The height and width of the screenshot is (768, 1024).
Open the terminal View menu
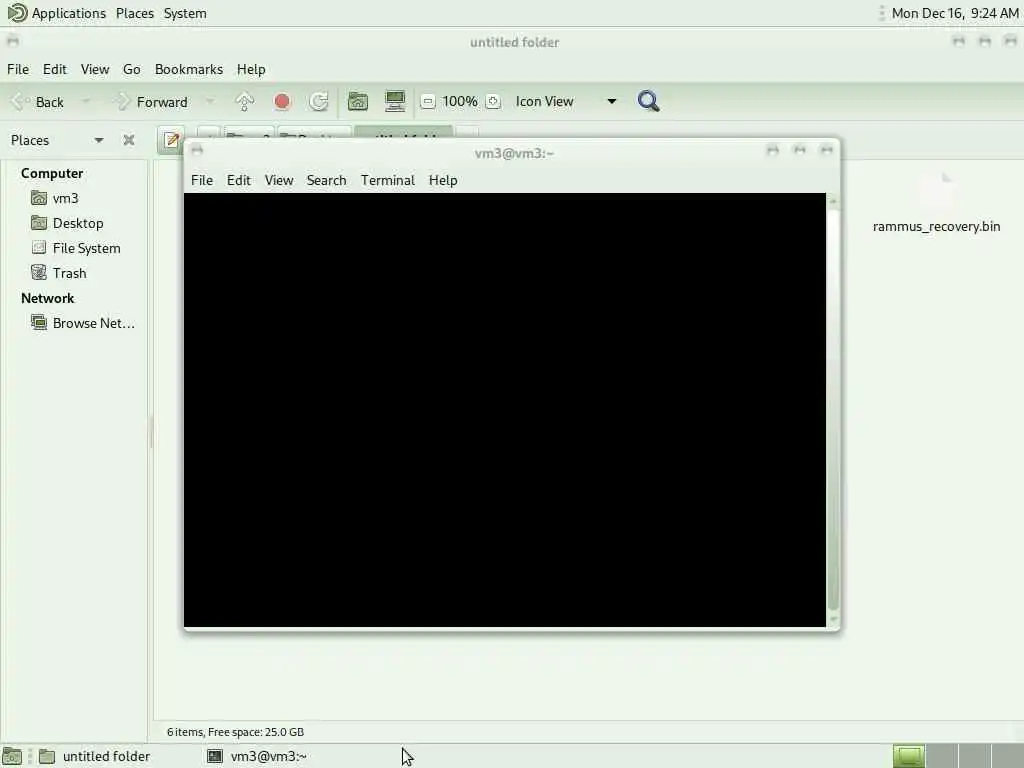279,180
